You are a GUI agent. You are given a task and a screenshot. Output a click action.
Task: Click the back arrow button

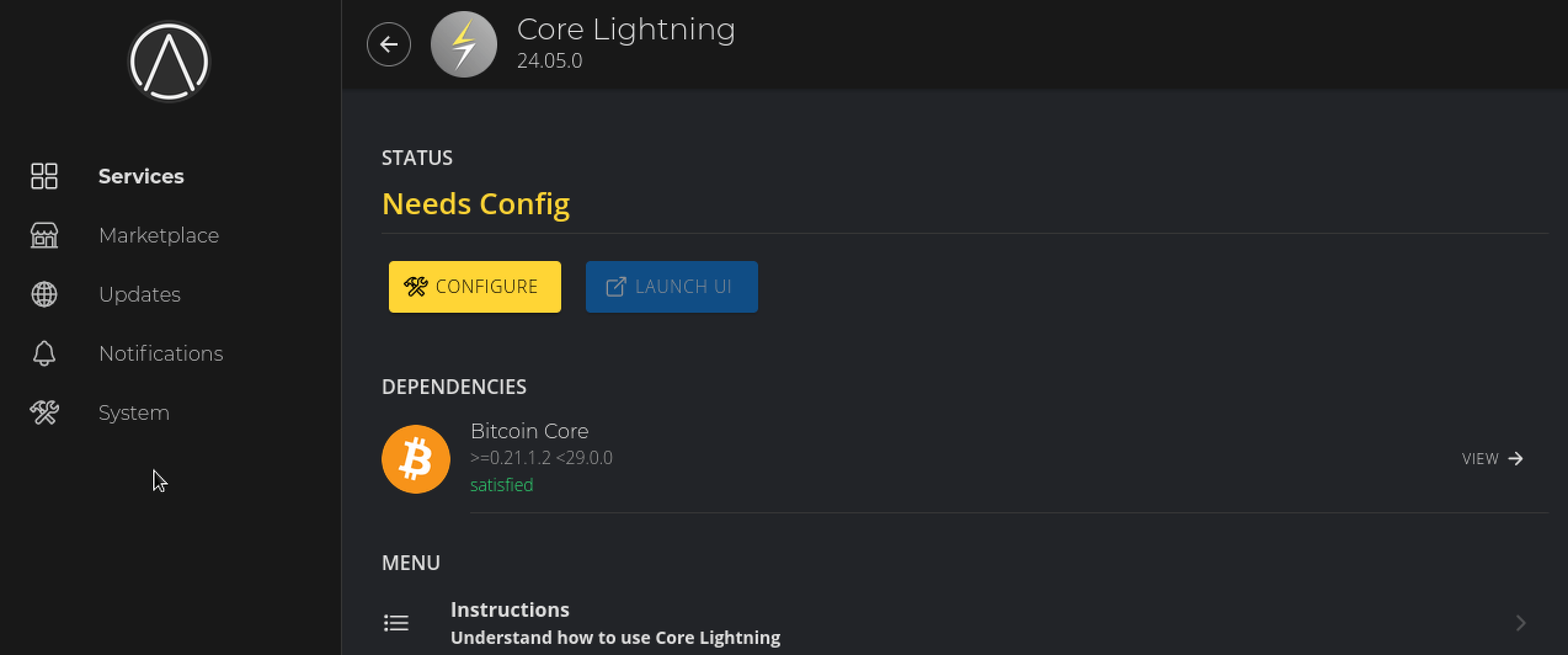click(x=388, y=44)
